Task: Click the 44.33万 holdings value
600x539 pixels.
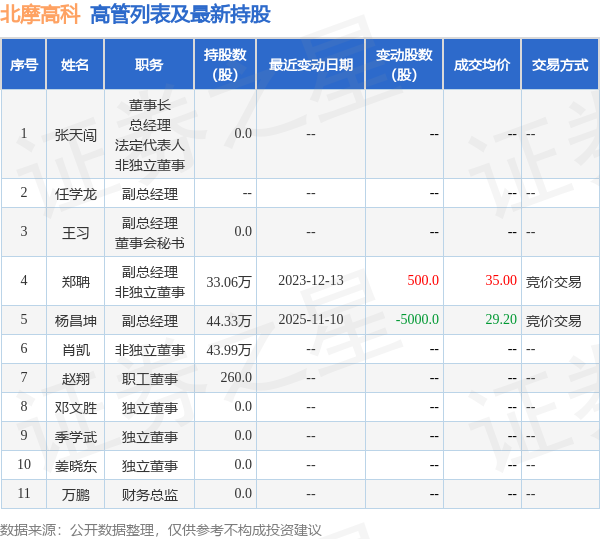Action: pyautogui.click(x=229, y=321)
